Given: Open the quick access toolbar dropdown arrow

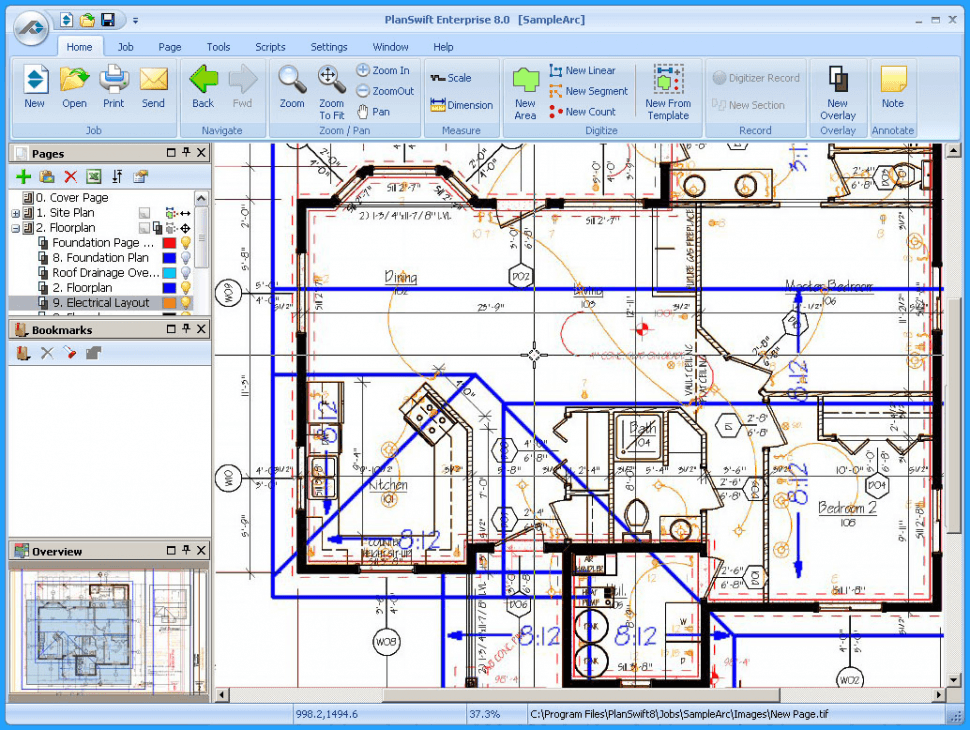Looking at the screenshot, I should 135,20.
